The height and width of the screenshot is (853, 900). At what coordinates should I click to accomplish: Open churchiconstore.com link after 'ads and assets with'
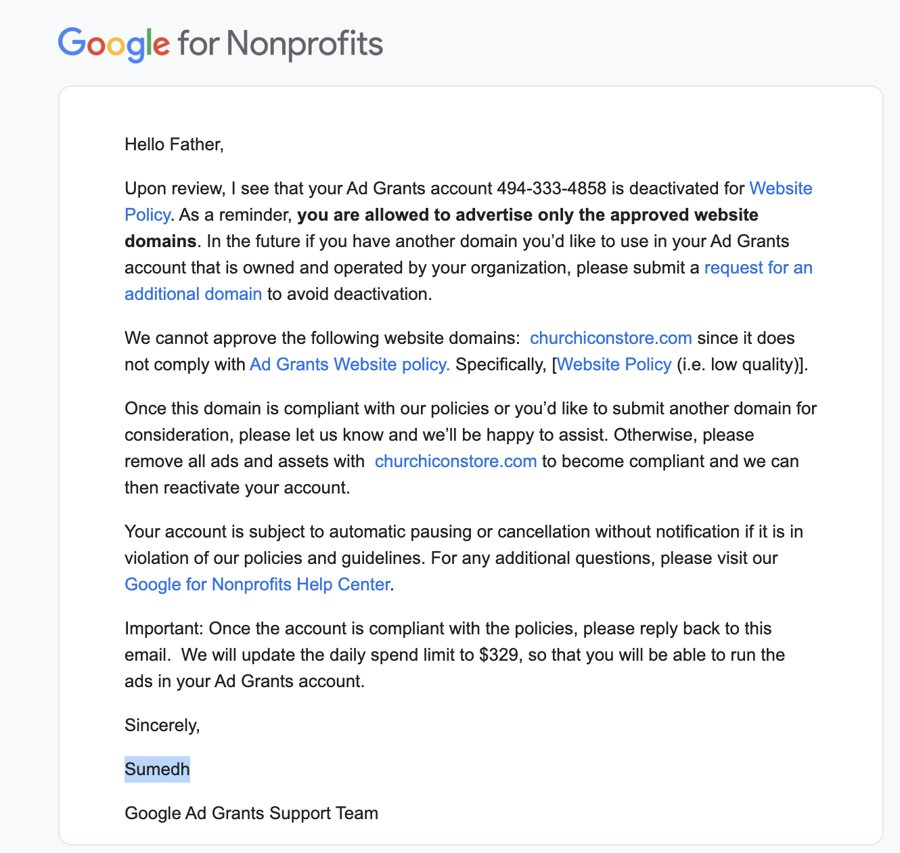(x=456, y=461)
